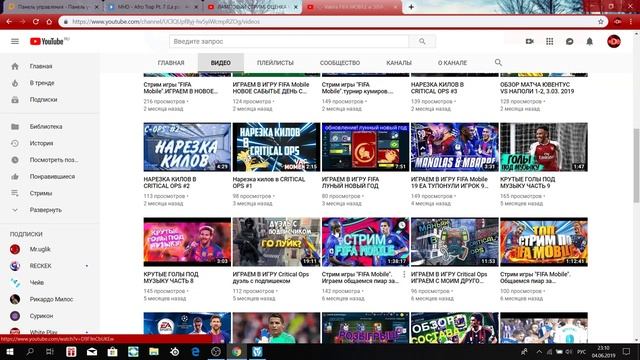Viewport: 640px width, 360px height.
Task: Open File Explorer from the taskbar
Action: tap(154, 351)
